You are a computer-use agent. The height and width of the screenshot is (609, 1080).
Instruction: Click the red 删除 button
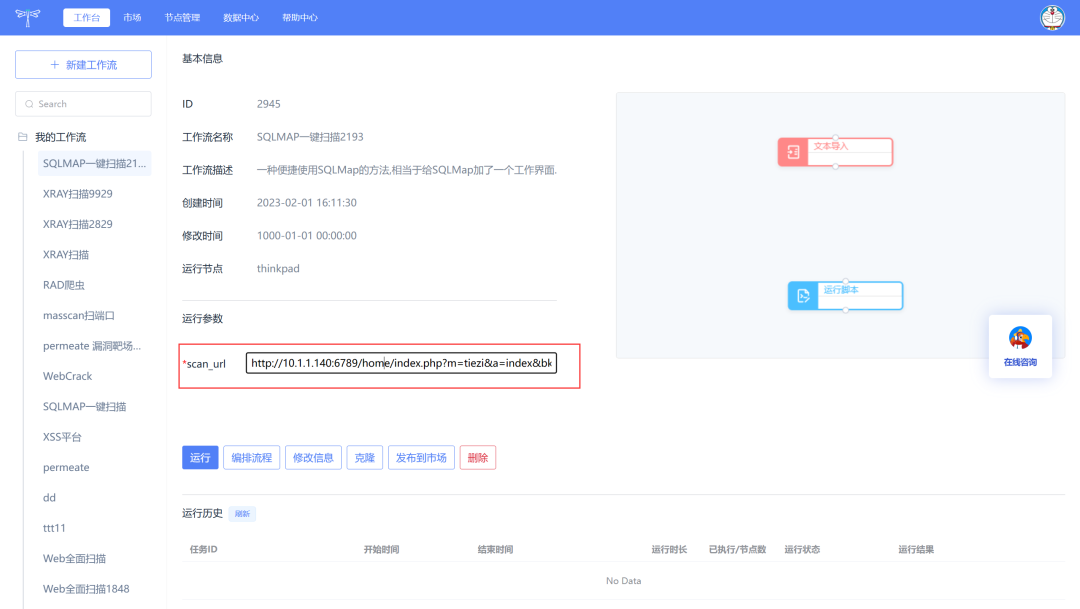pyautogui.click(x=477, y=458)
